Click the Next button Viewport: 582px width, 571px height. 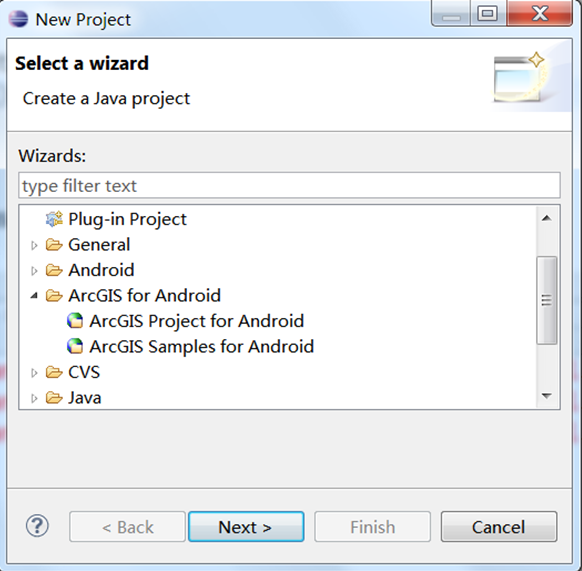tap(246, 527)
